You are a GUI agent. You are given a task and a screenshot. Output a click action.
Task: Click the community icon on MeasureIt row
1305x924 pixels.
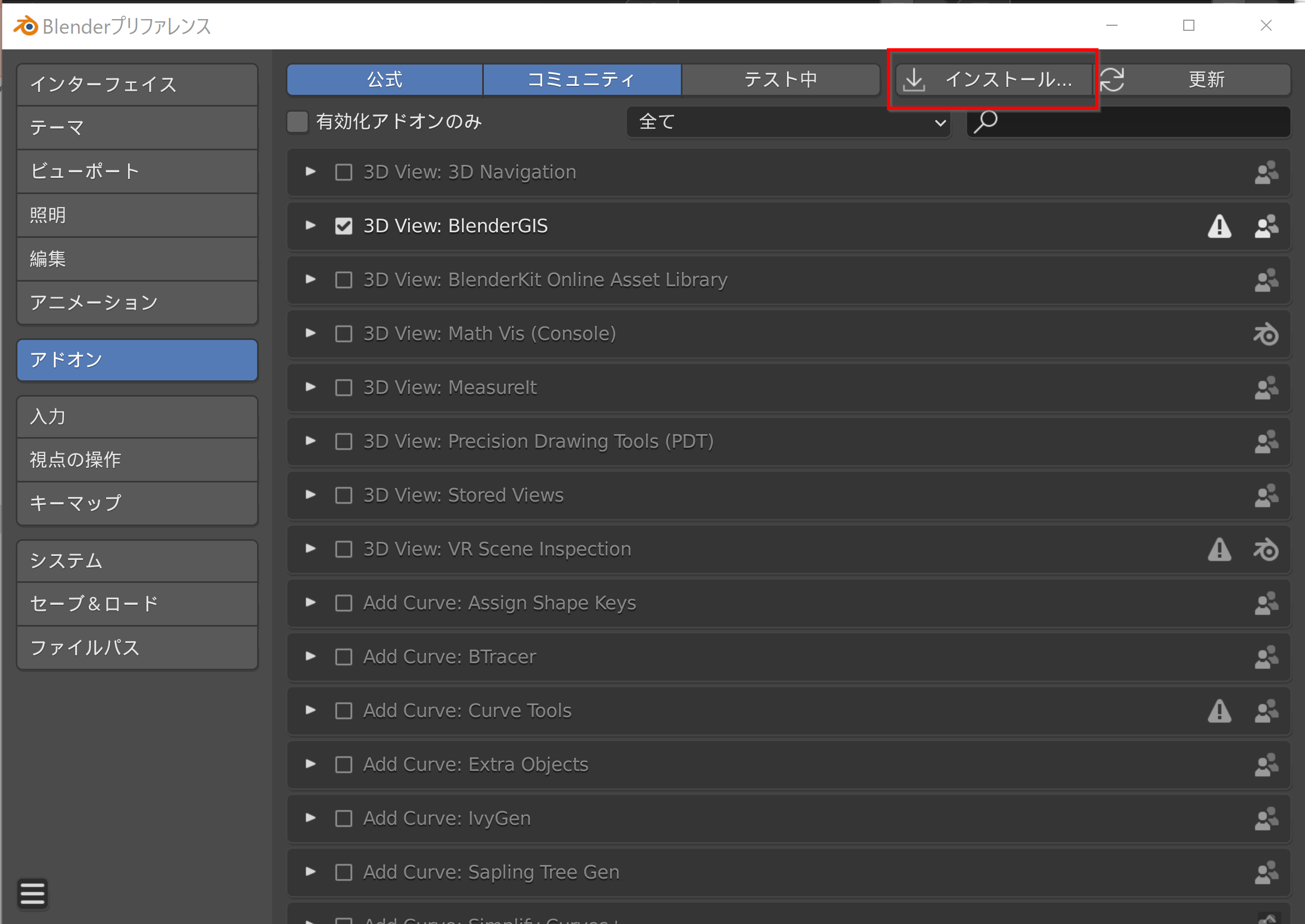[1266, 388]
